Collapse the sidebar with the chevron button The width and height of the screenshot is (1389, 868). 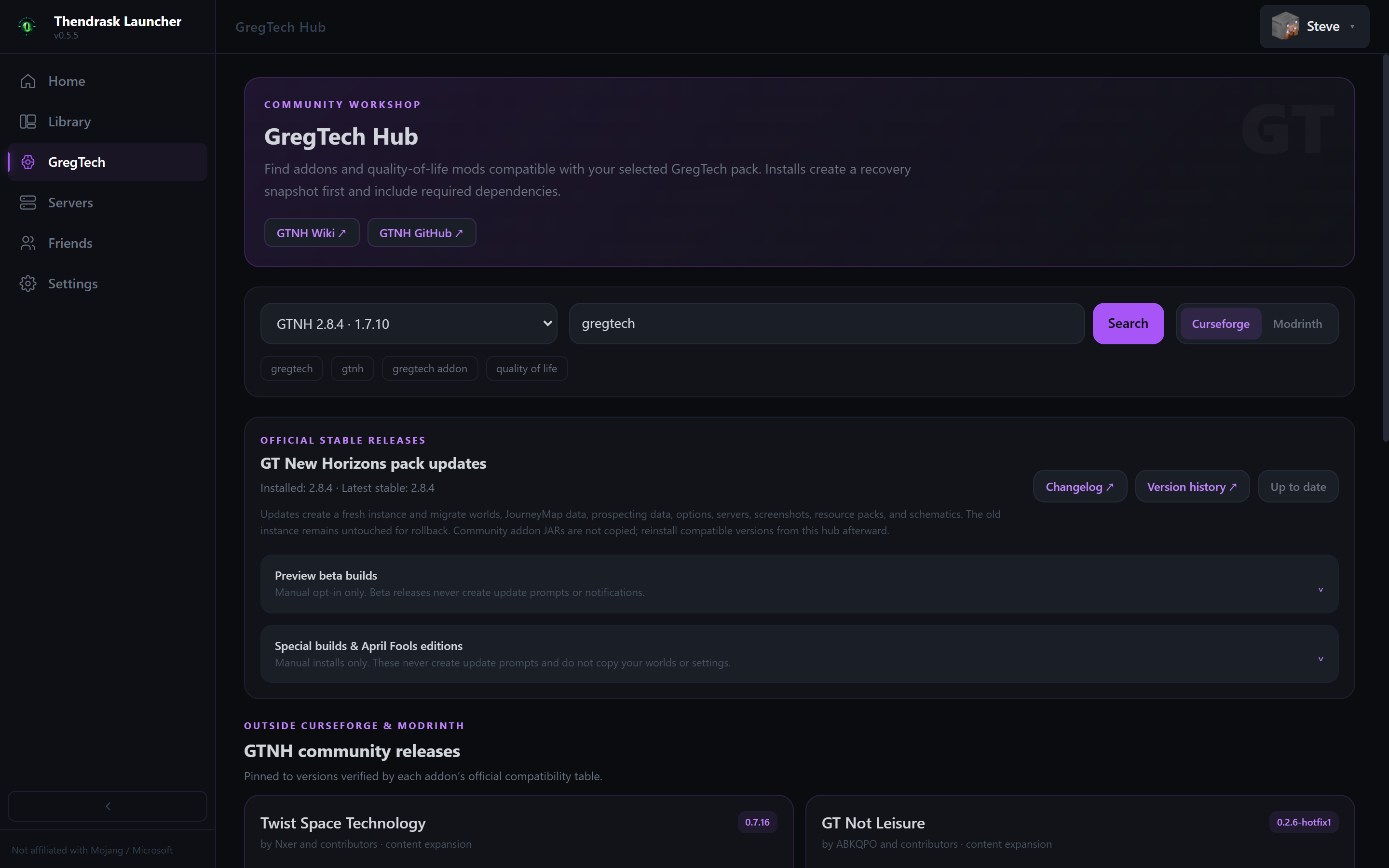coord(108,806)
